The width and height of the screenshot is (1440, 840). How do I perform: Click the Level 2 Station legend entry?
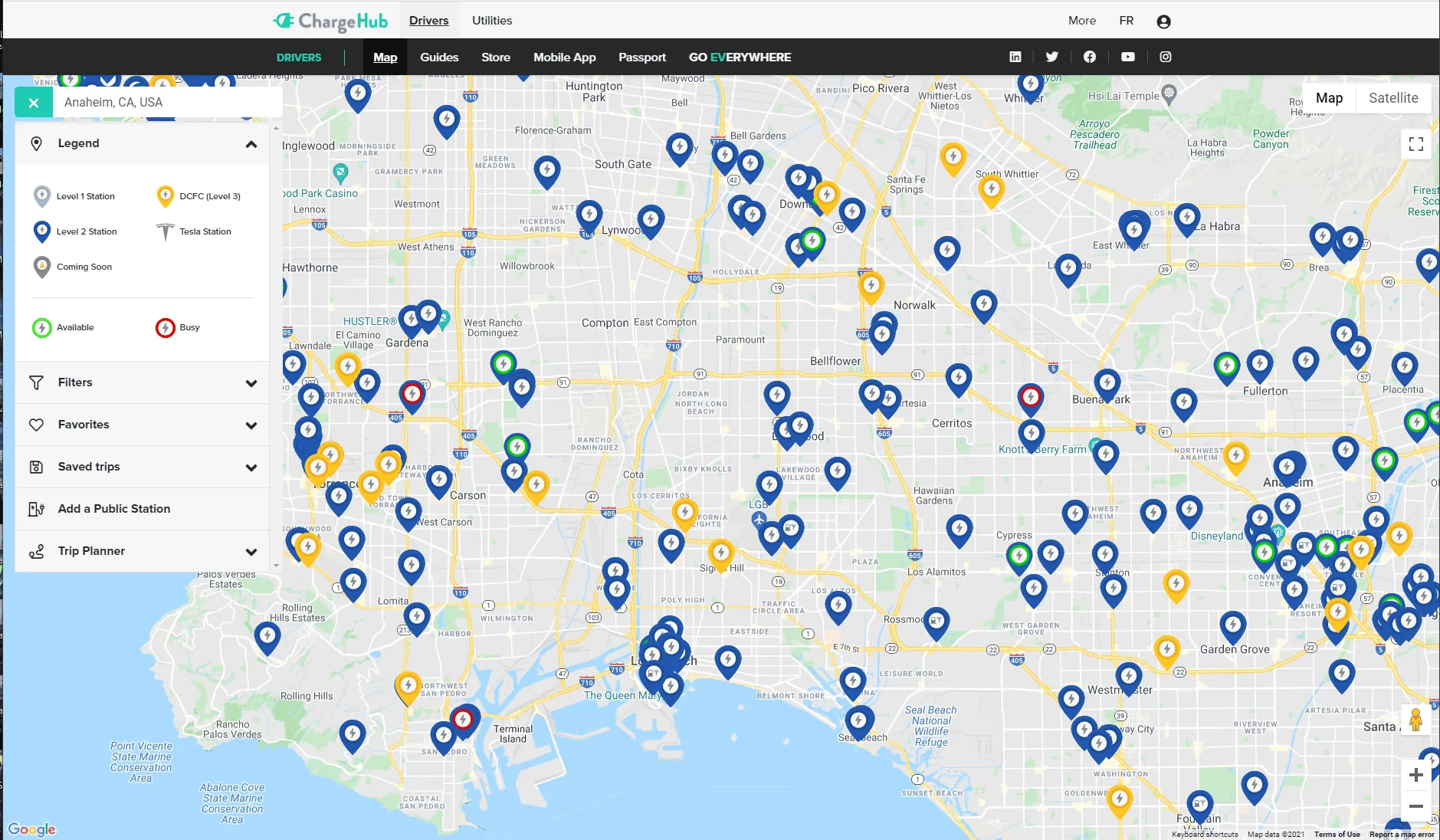click(x=75, y=231)
